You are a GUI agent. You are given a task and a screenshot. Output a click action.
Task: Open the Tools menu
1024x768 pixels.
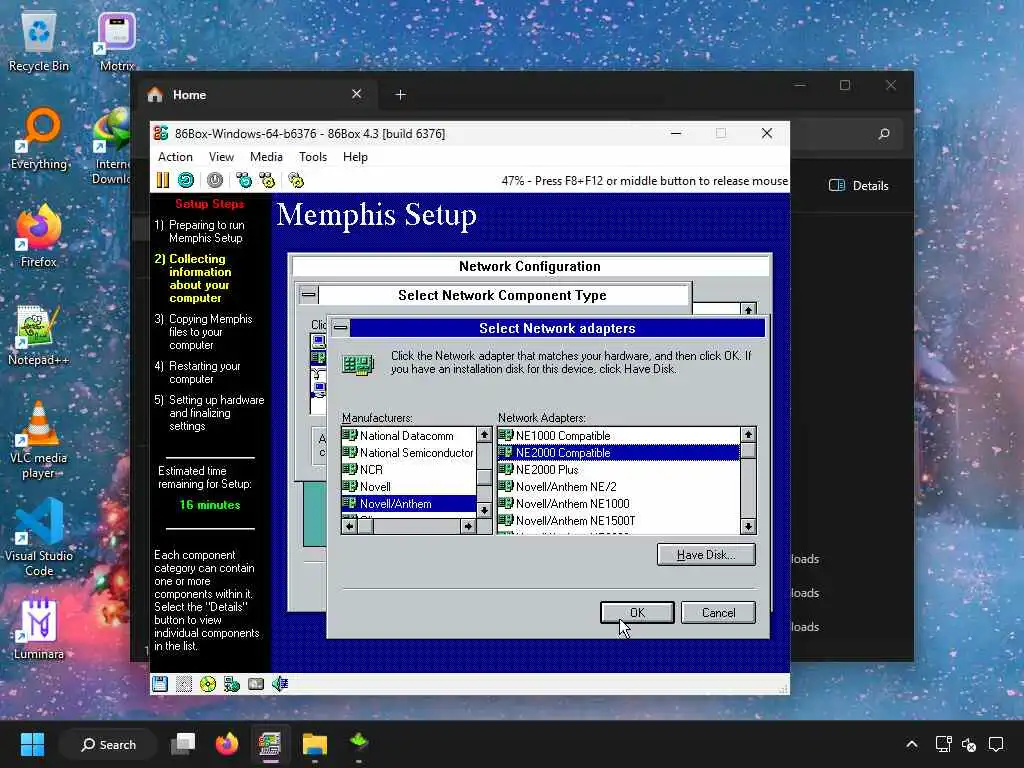tap(313, 157)
